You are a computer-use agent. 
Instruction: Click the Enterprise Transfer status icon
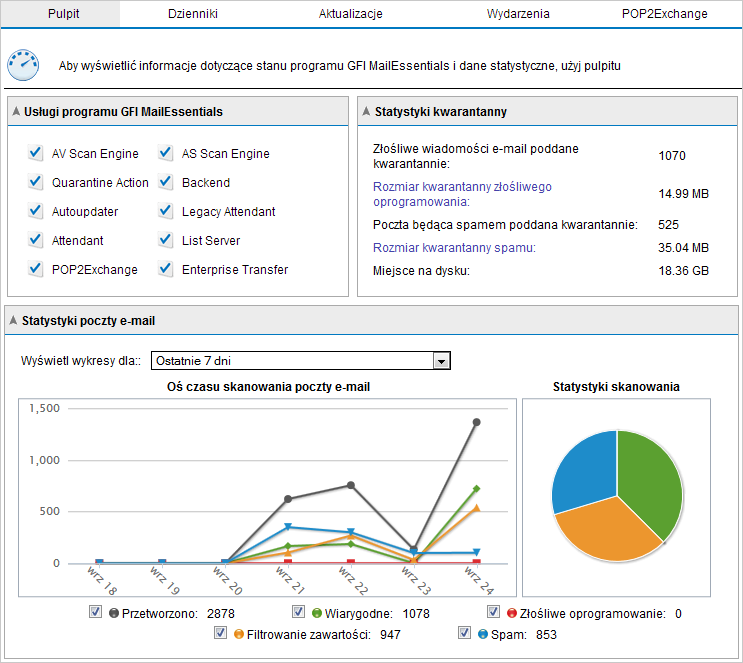166,270
